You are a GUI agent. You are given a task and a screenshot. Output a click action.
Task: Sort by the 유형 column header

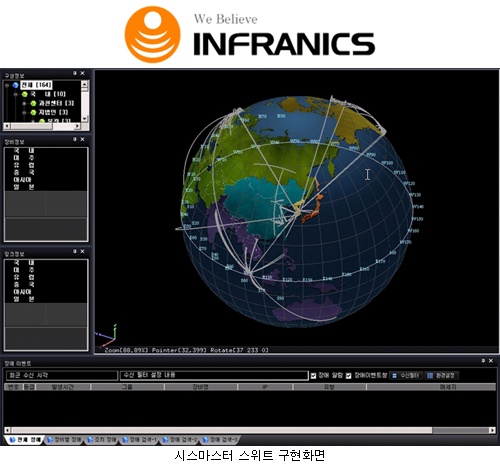point(330,387)
